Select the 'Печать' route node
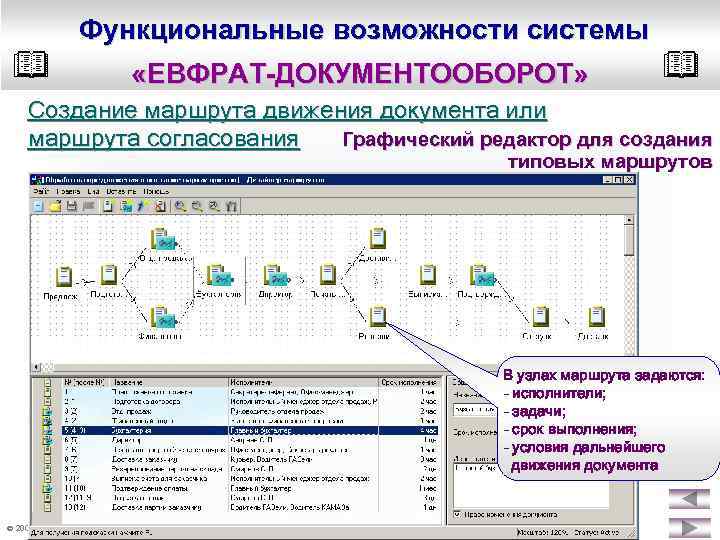Image resolution: width=720 pixels, height=540 pixels. pos(328,275)
